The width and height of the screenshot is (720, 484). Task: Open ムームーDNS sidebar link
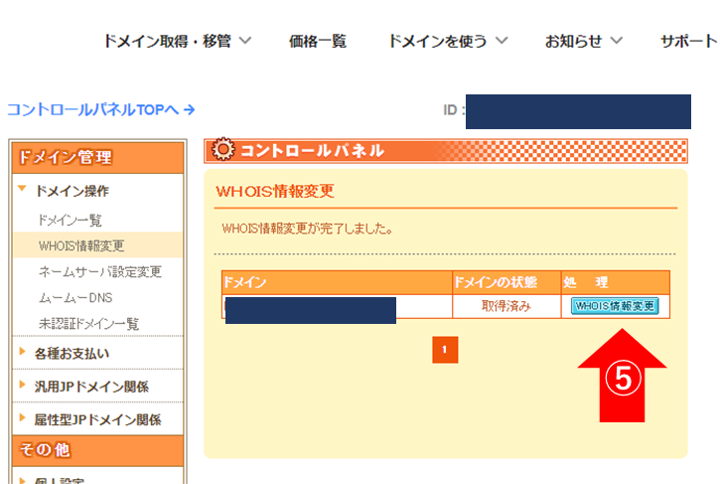[x=76, y=298]
